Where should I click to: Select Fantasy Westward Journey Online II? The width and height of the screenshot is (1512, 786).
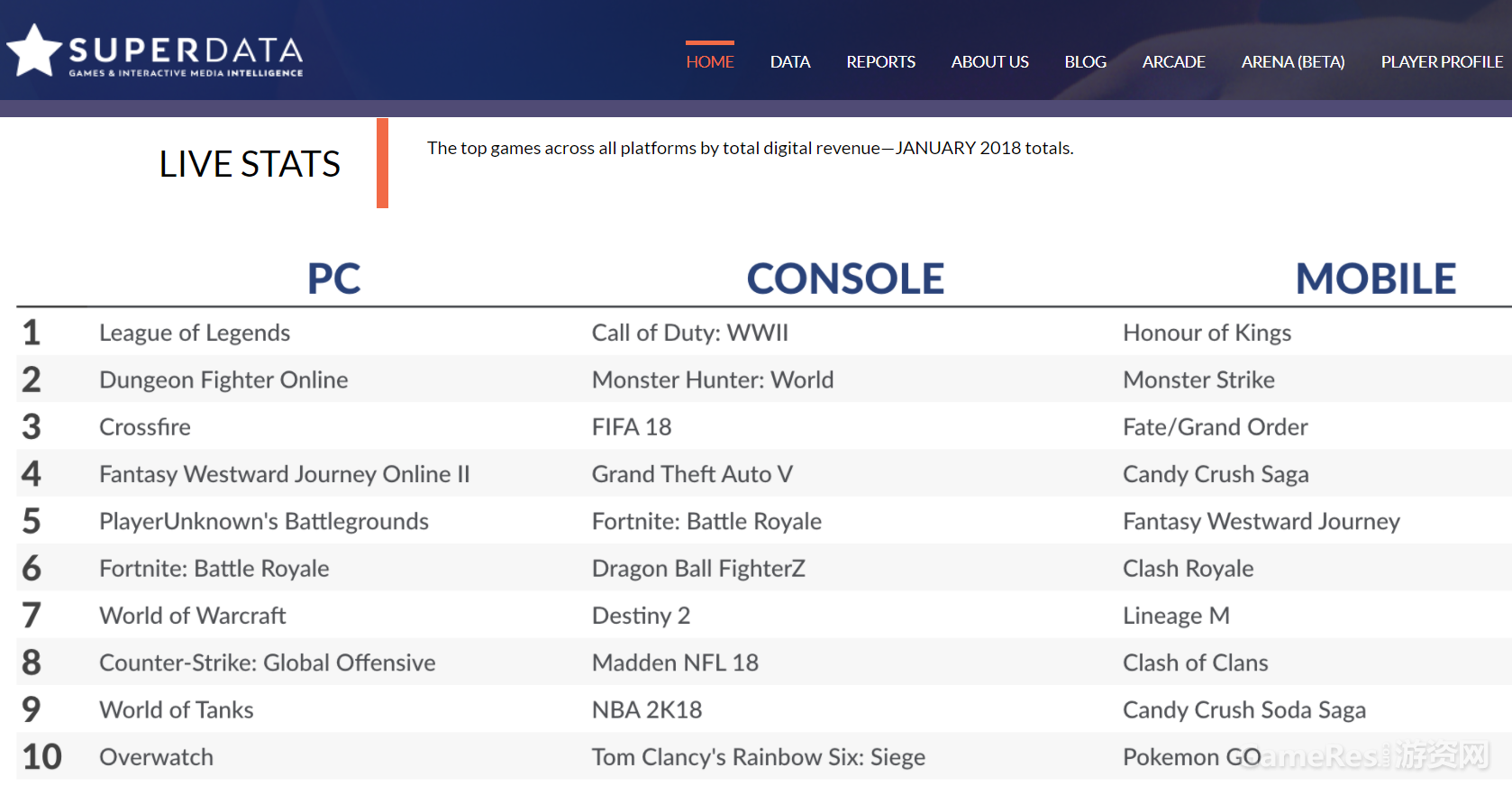285,474
